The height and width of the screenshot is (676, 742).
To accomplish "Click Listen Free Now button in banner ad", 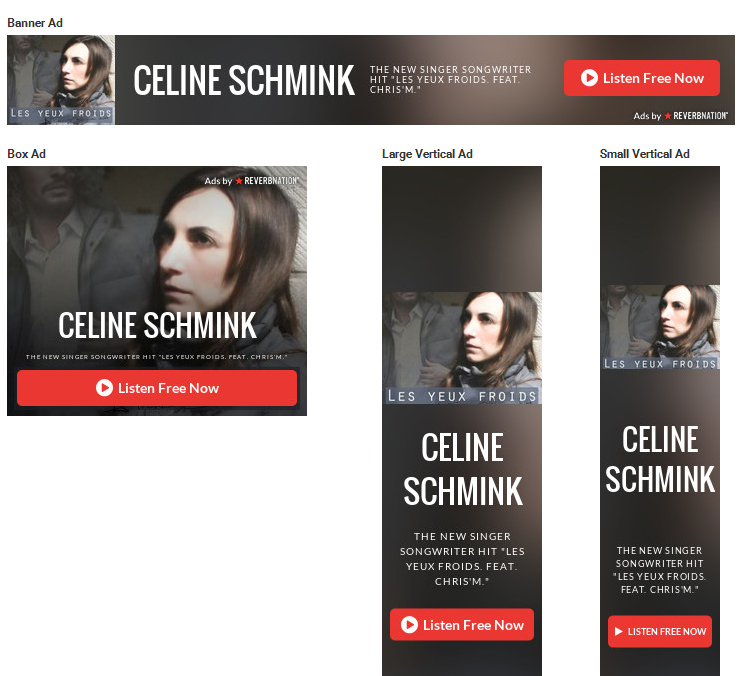I will click(642, 78).
